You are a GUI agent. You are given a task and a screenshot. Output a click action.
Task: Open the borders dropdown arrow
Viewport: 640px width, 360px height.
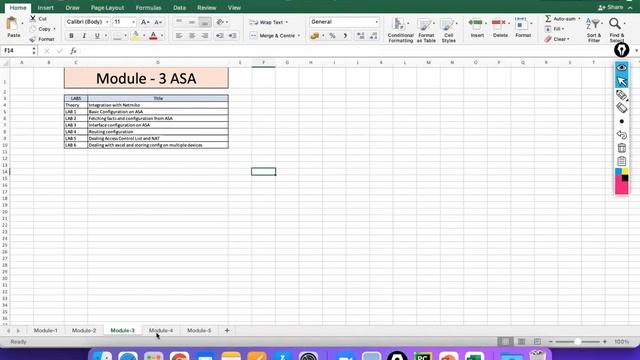125,36
